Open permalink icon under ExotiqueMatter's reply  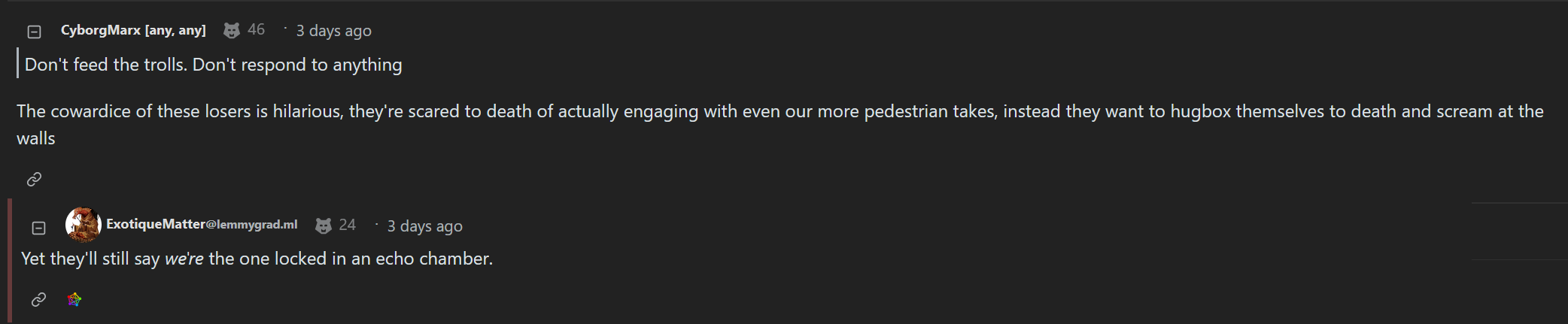[38, 300]
